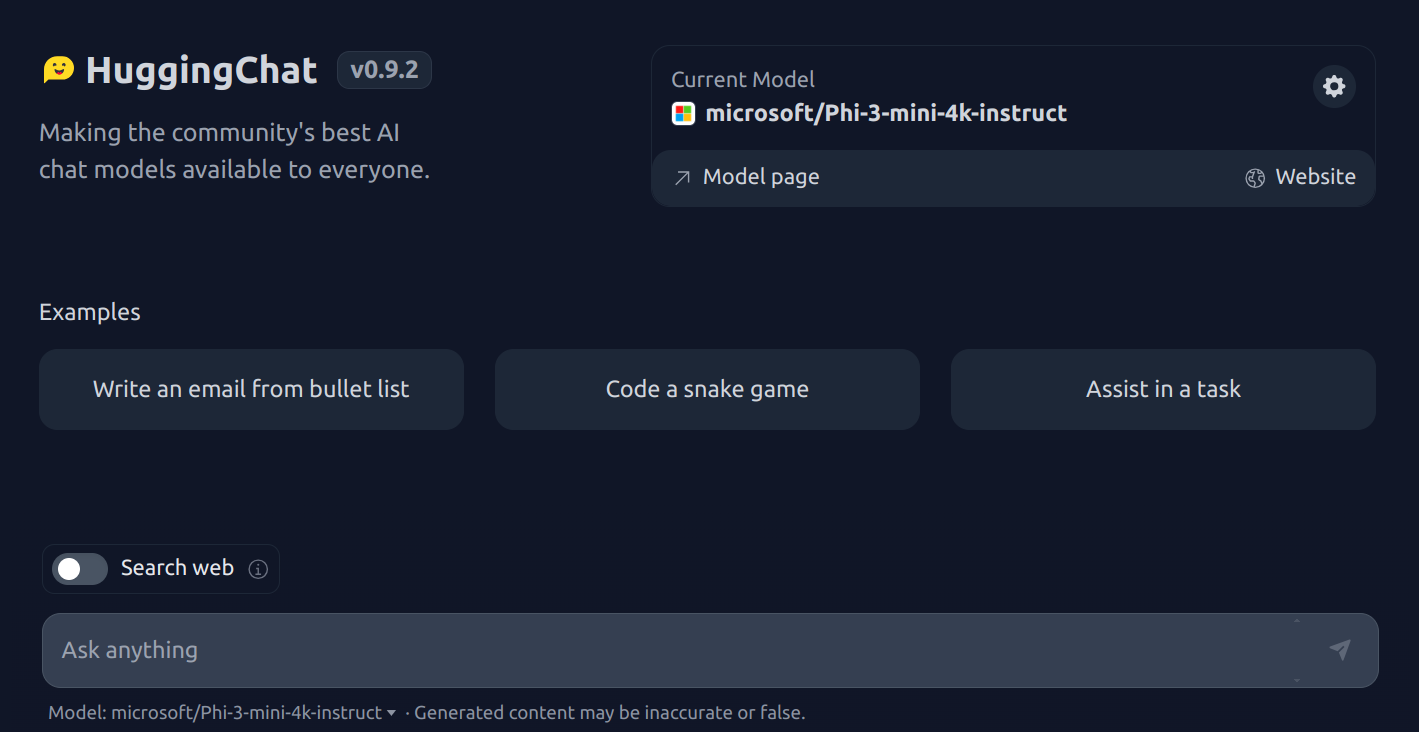Click the up arrow in the message box
Viewport: 1419px width, 732px height.
pos(1297,621)
